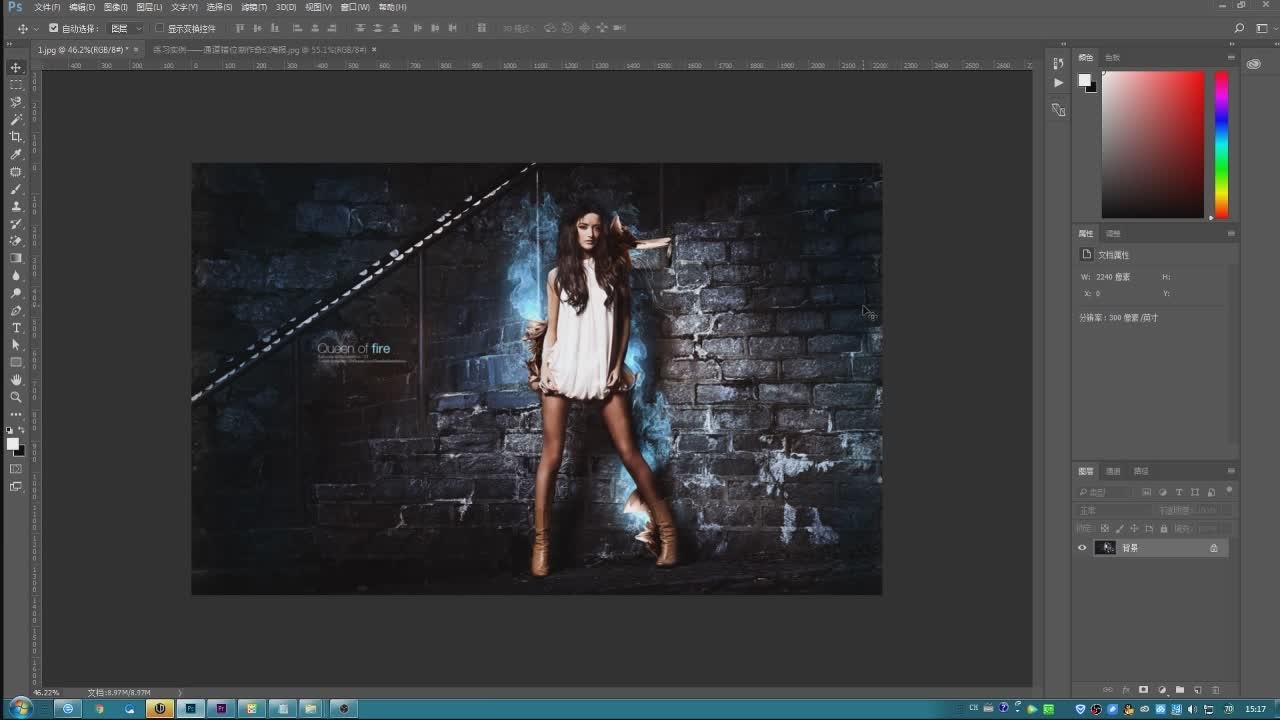
Task: Select the Lasso tool
Action: click(x=16, y=102)
